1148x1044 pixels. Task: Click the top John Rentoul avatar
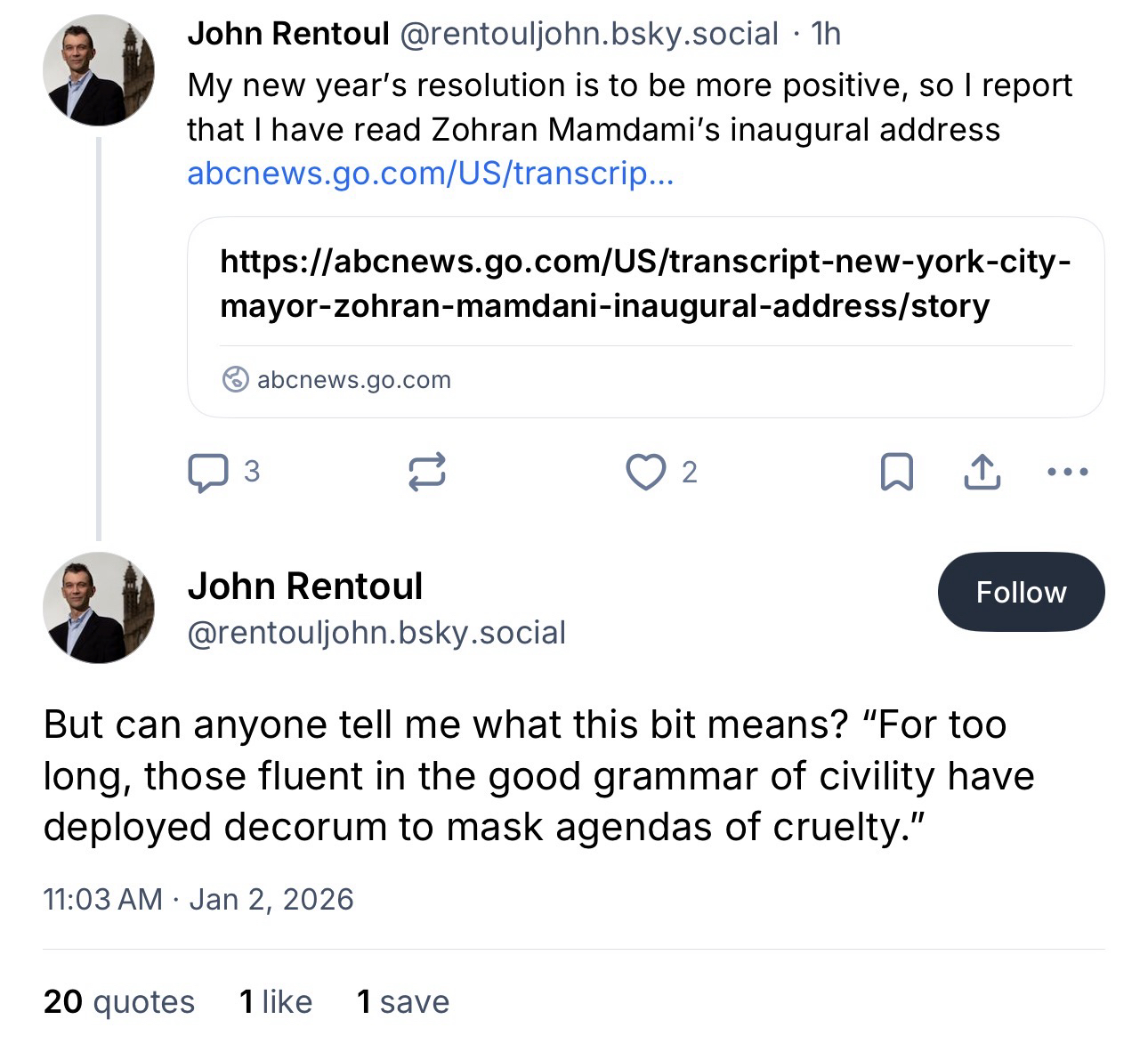point(99,69)
